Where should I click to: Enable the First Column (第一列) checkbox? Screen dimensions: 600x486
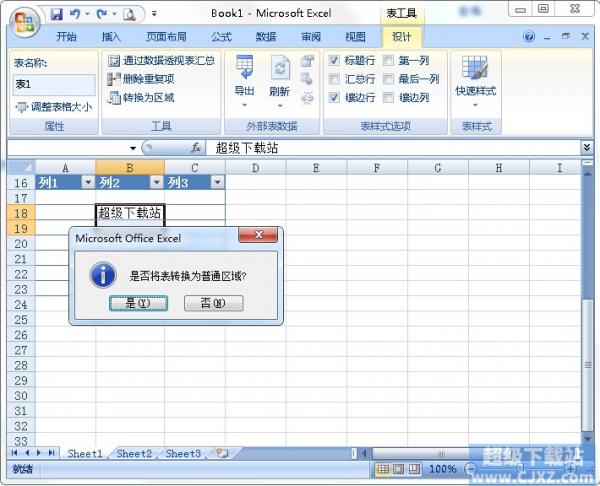point(388,61)
